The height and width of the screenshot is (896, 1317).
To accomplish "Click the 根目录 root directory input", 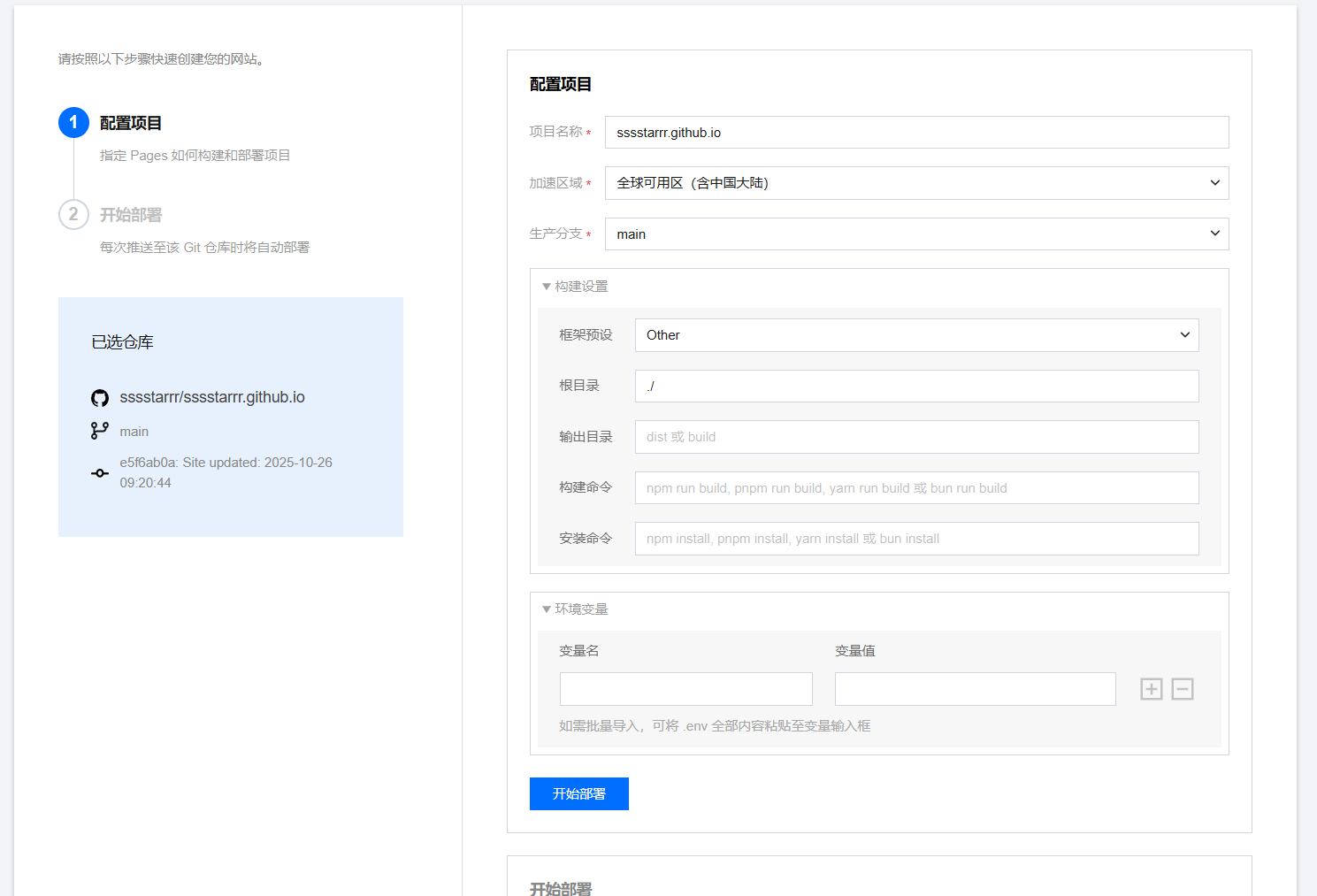I will (916, 387).
